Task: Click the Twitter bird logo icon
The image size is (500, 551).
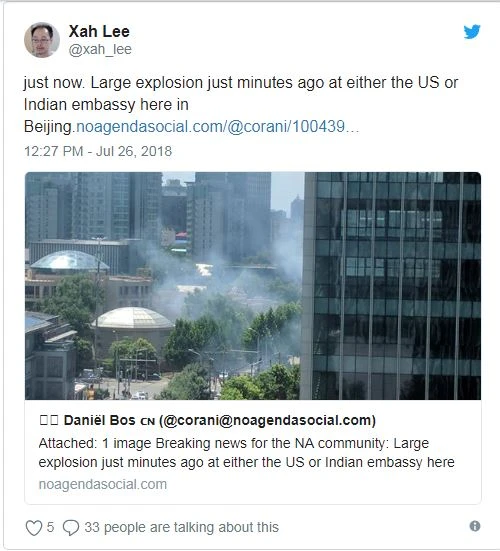Action: pyautogui.click(x=472, y=32)
